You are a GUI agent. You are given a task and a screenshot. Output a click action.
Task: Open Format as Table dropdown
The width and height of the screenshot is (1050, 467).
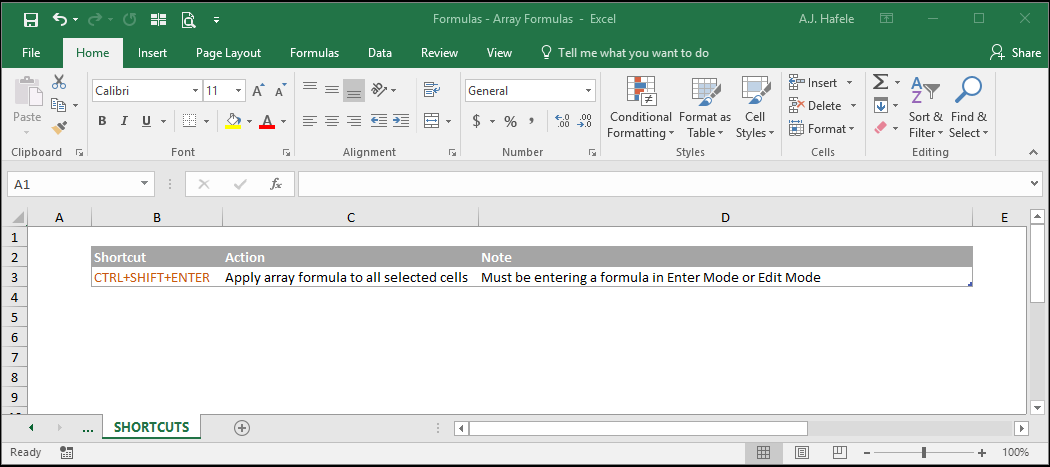pos(704,107)
